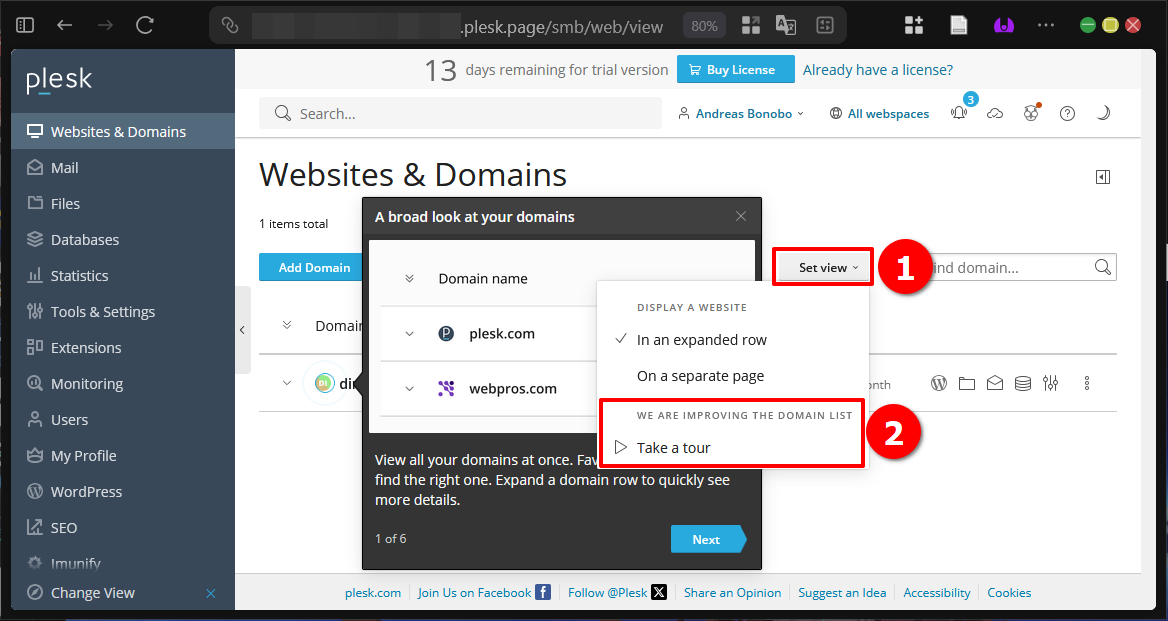This screenshot has width=1168, height=621.
Task: Click the mail envelope icon in domain row
Action: (x=994, y=383)
